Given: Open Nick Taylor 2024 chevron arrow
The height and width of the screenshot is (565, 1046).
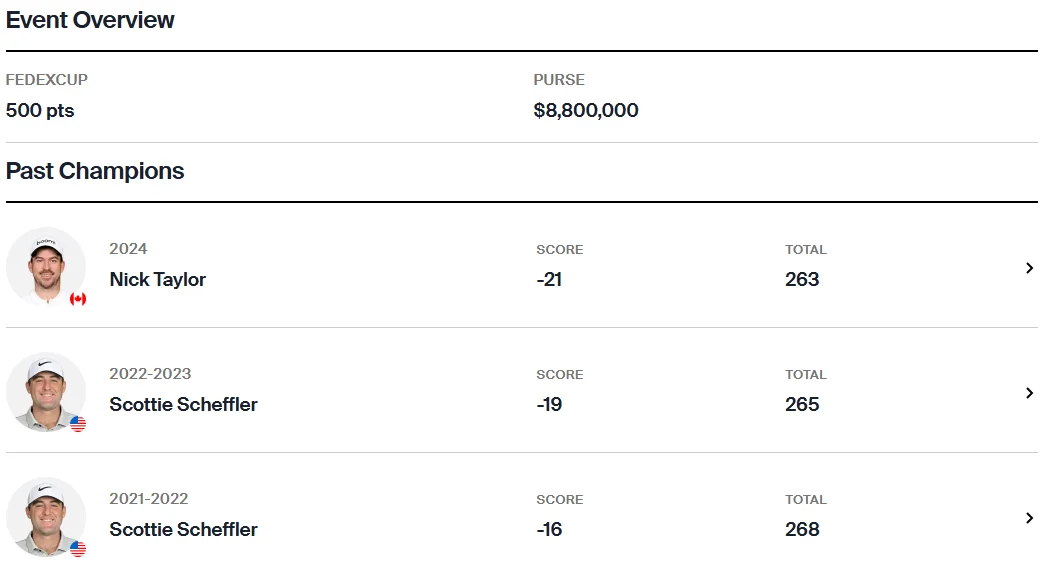Looking at the screenshot, I should [x=1029, y=268].
